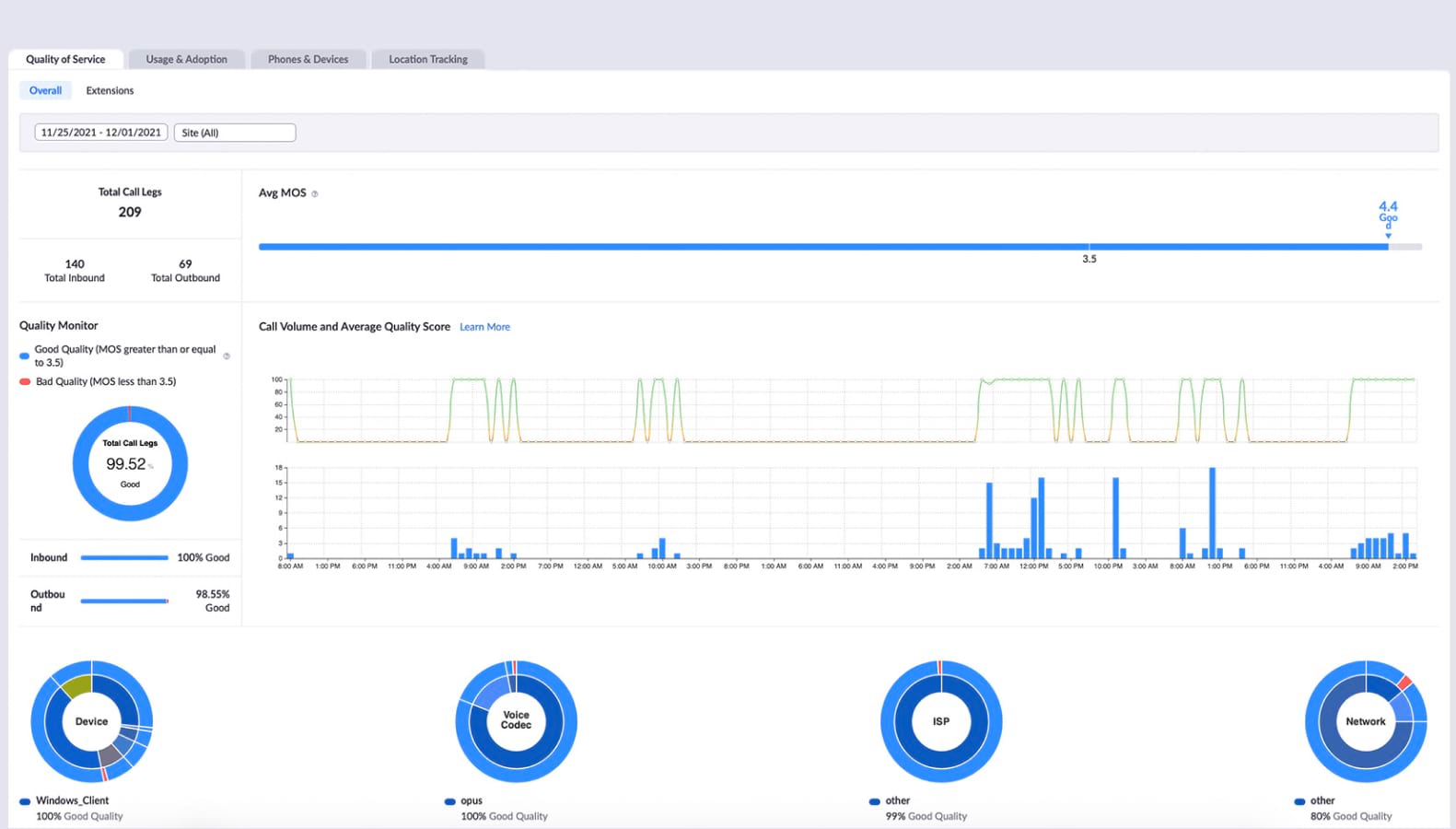This screenshot has width=1456, height=829.
Task: Click the Learn More link
Action: 484,327
